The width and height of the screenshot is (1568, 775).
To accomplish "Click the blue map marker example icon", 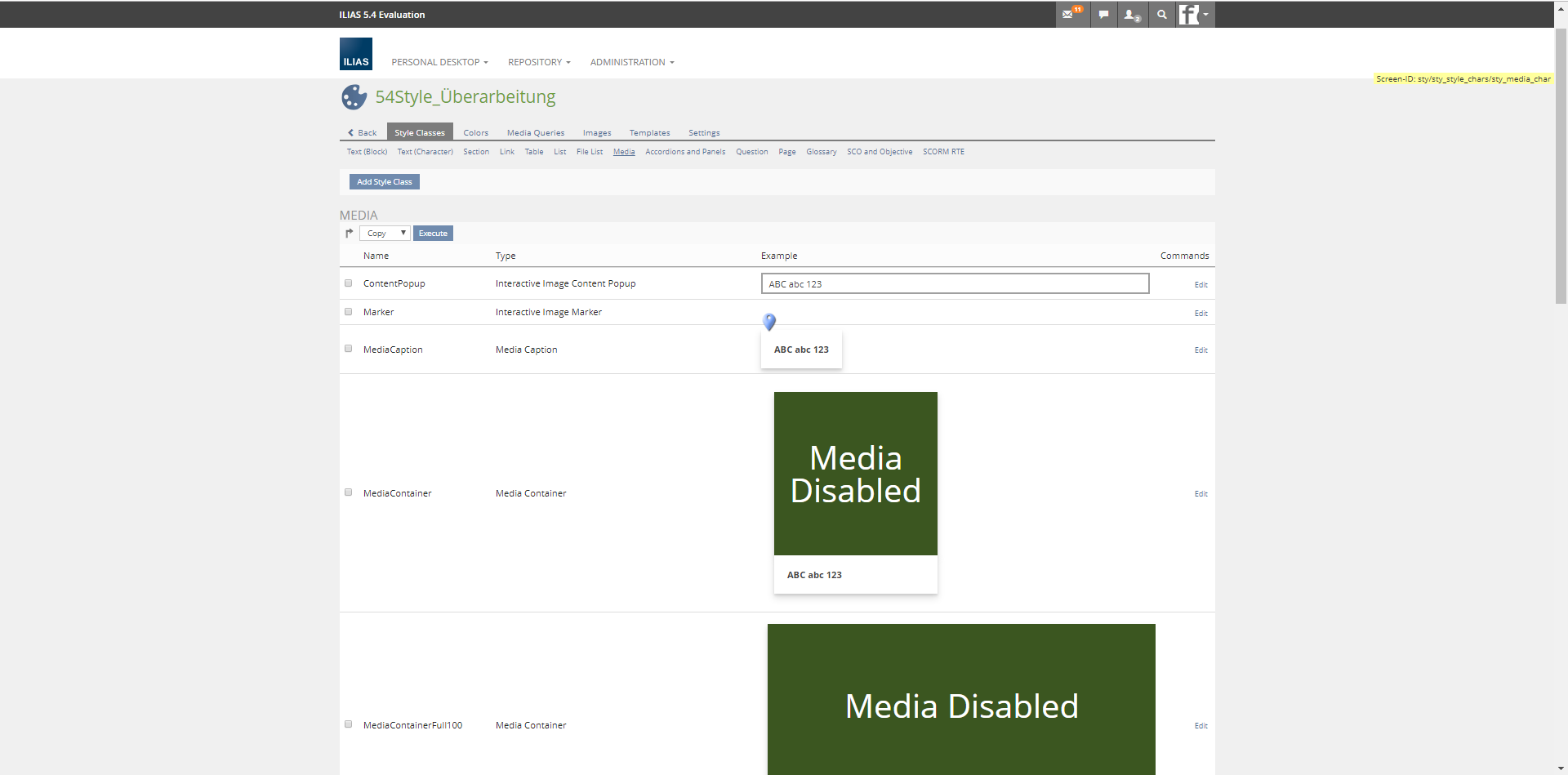I will (769, 322).
